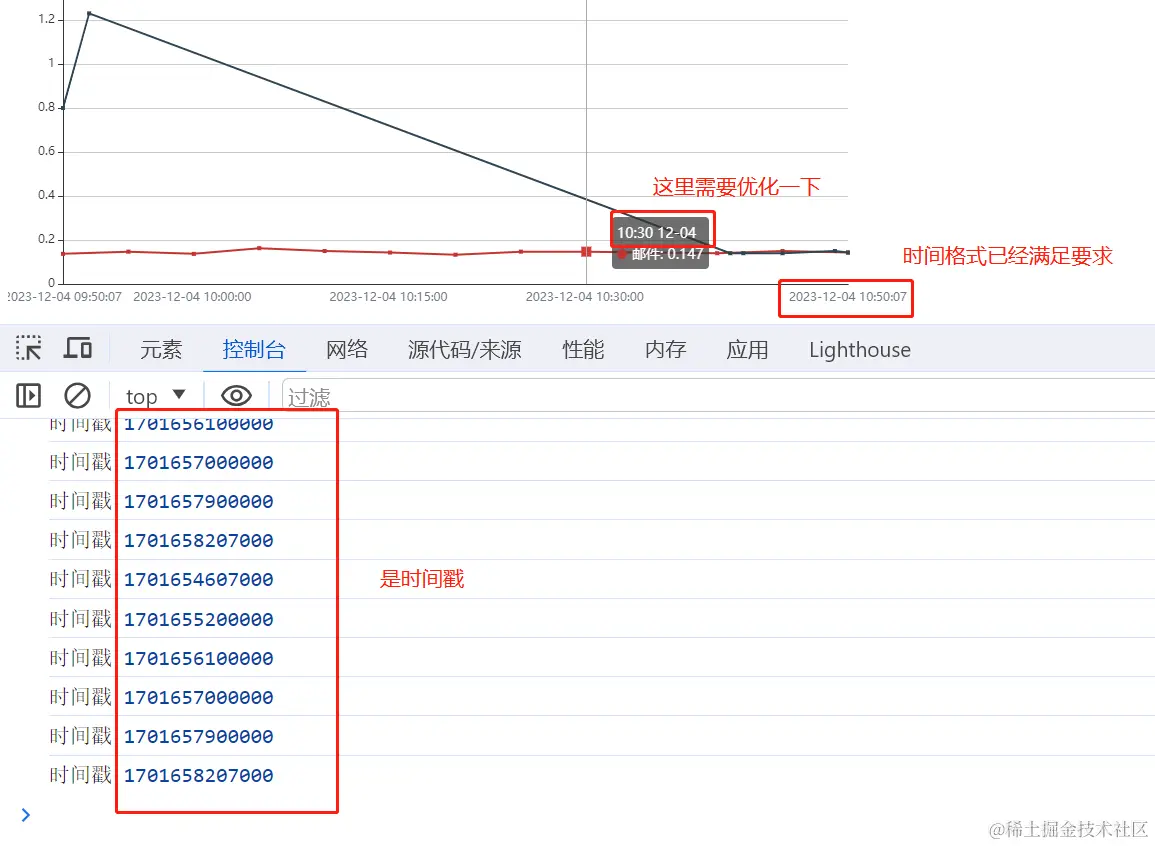Click the 时间戳 label beside 1701654607000
Viewport: 1155px width, 846px height.
[x=81, y=579]
